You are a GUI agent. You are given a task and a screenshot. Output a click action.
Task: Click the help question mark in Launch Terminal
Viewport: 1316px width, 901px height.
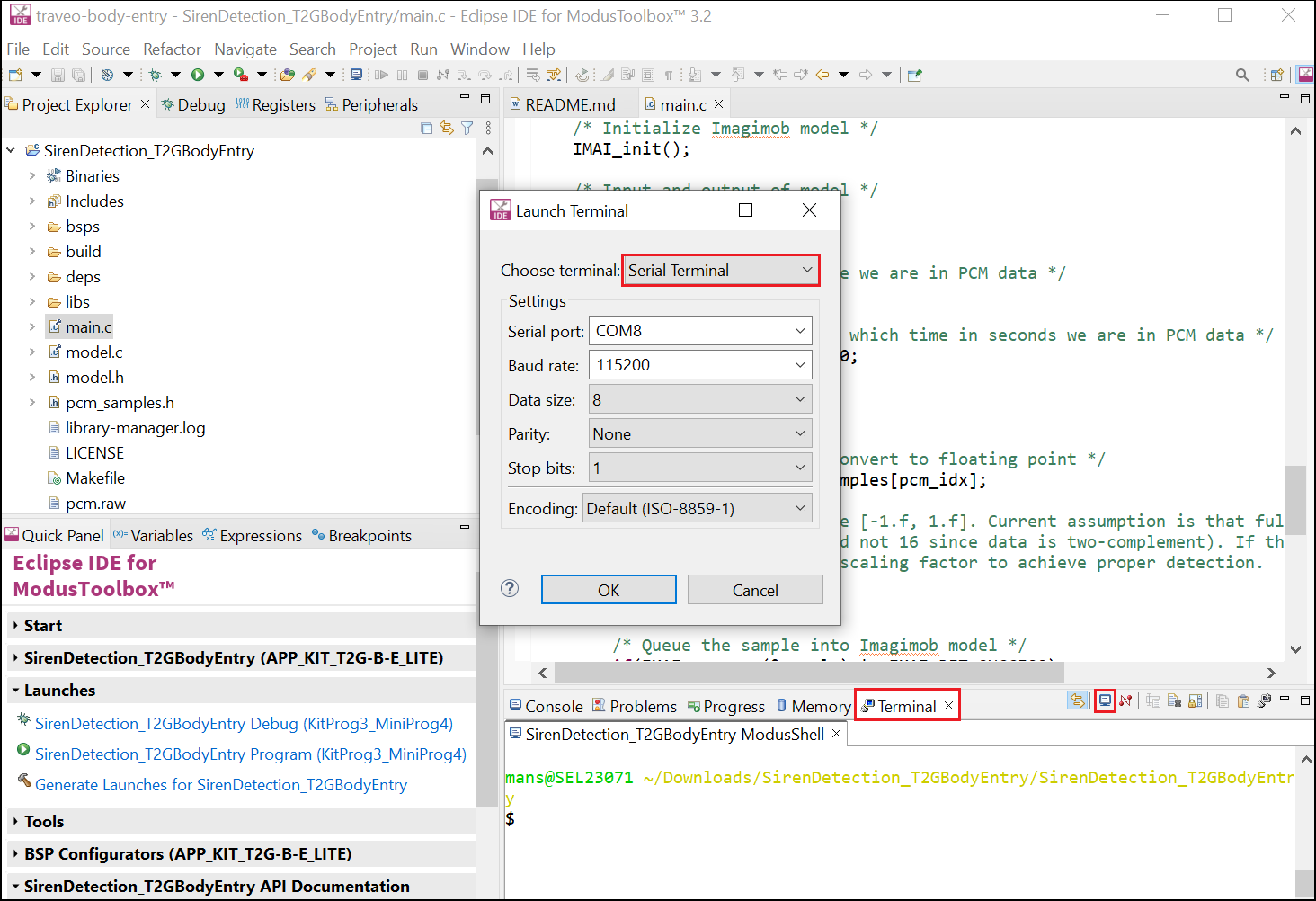(510, 588)
